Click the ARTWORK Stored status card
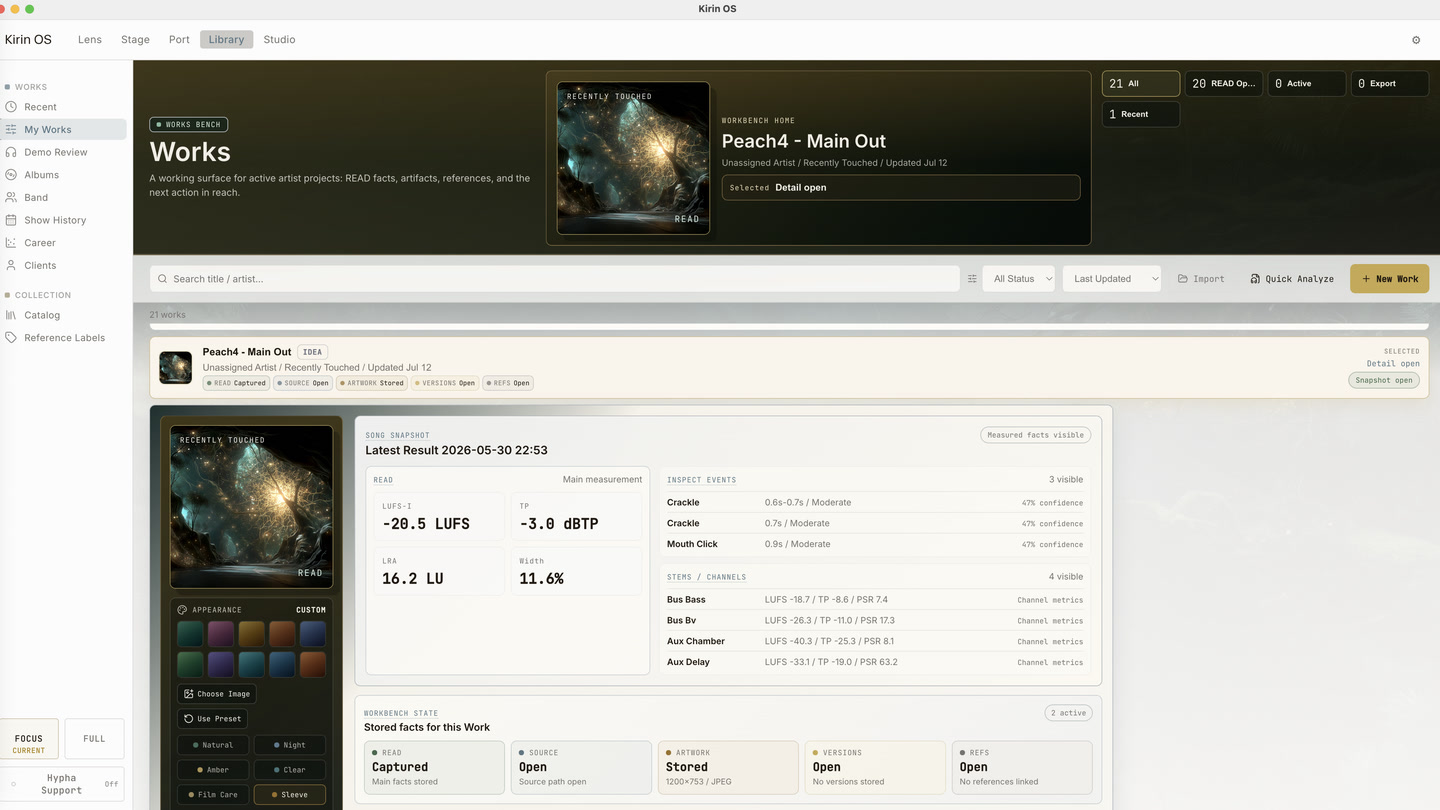 click(x=728, y=767)
